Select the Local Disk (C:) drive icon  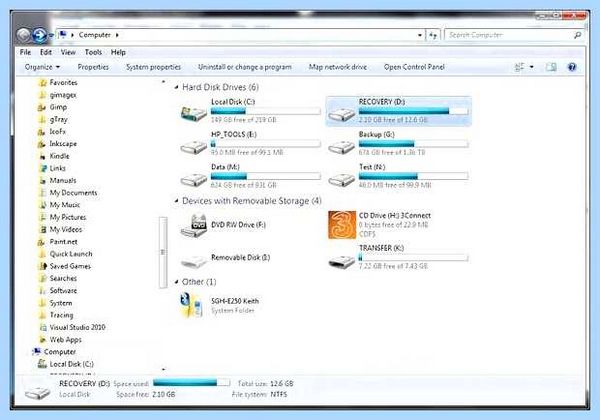pos(194,114)
